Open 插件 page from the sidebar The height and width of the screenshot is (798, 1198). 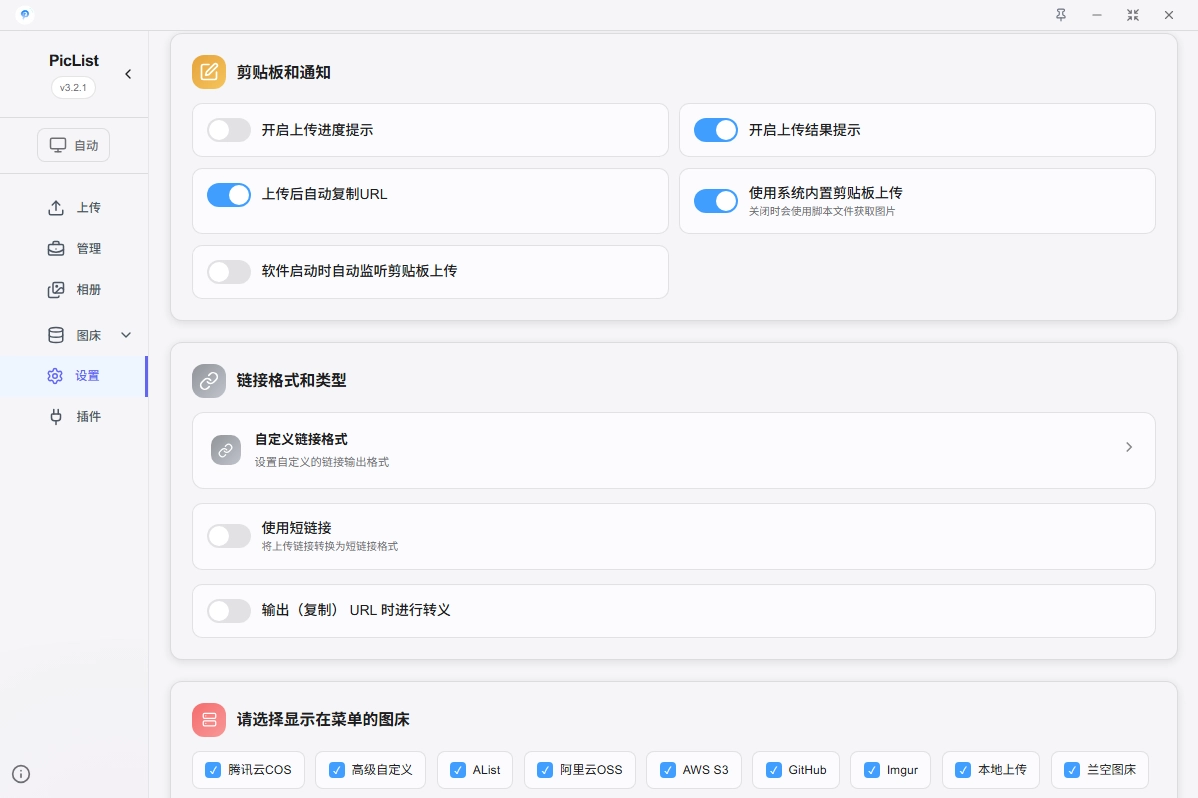pos(89,417)
